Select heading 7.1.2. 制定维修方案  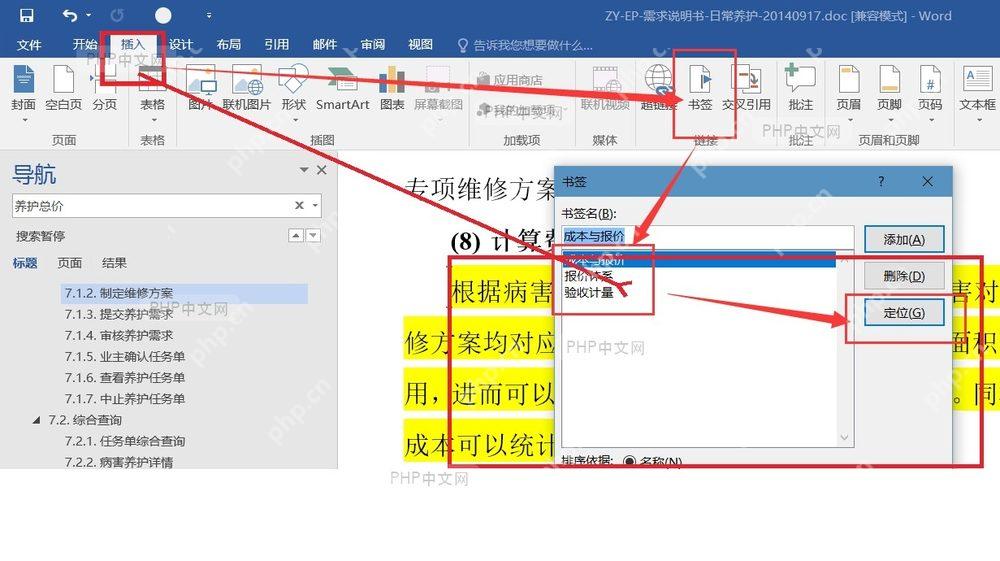click(184, 293)
